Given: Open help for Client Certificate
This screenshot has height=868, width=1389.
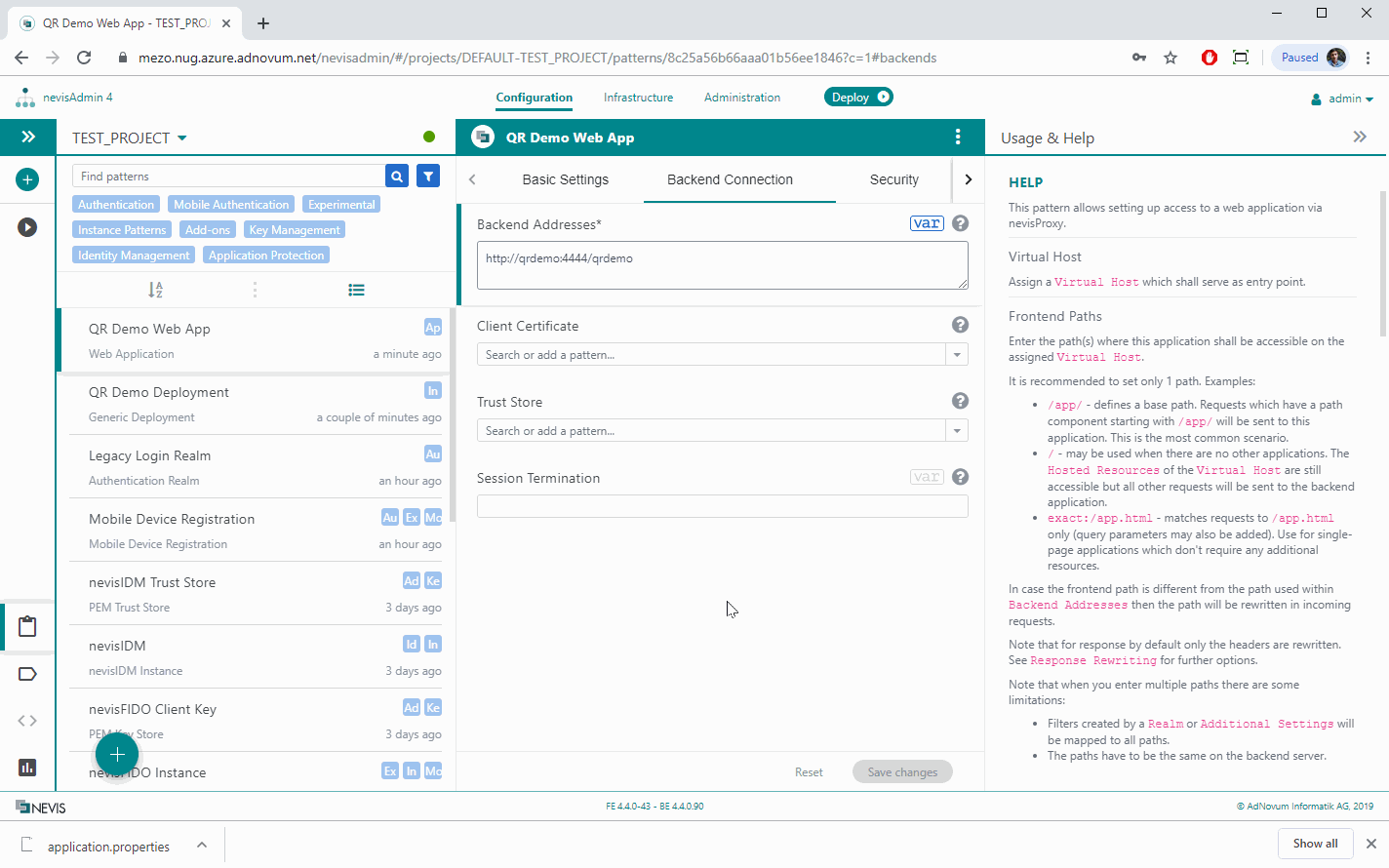Looking at the screenshot, I should click(960, 325).
